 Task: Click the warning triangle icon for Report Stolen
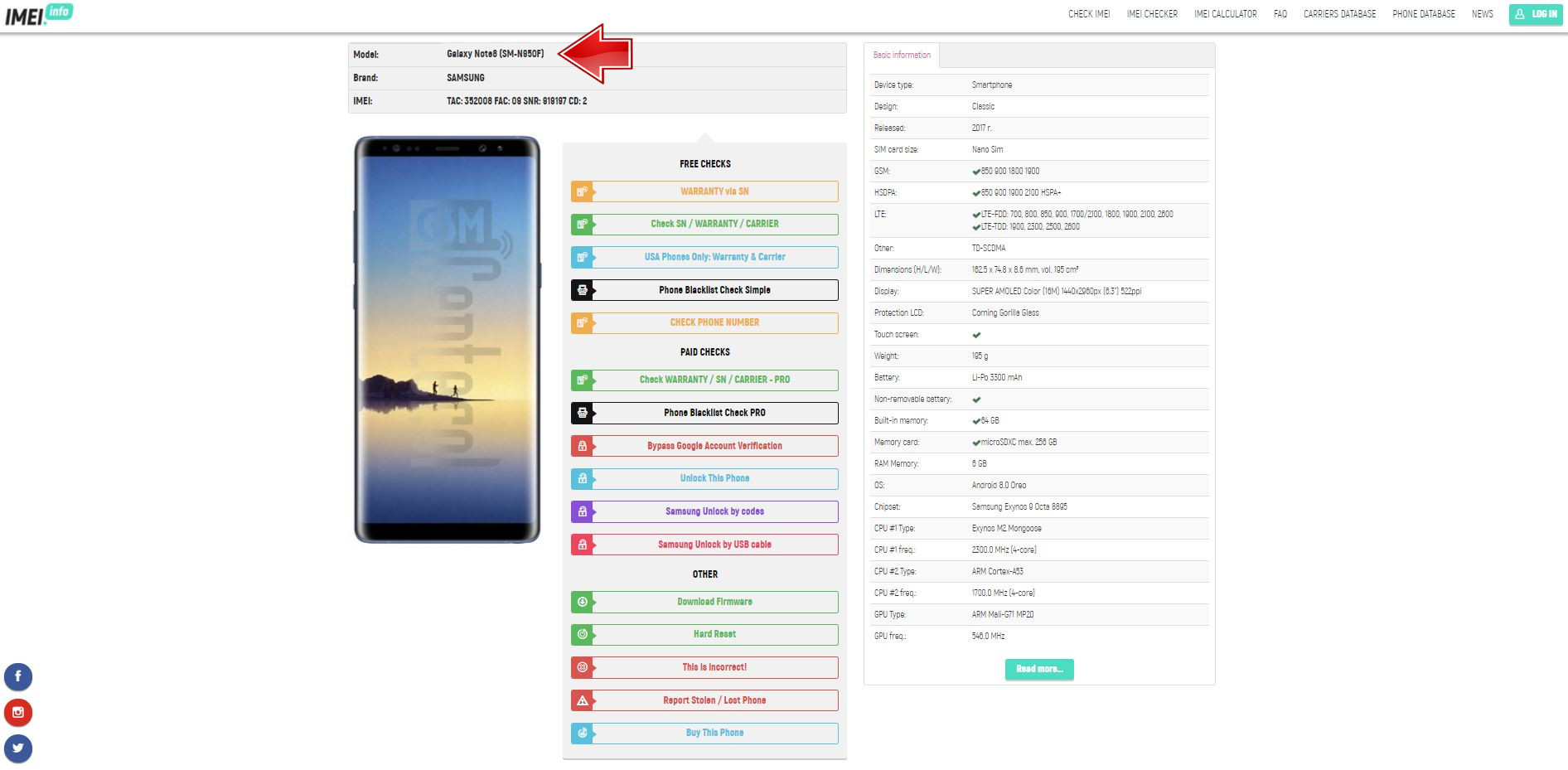click(x=582, y=700)
